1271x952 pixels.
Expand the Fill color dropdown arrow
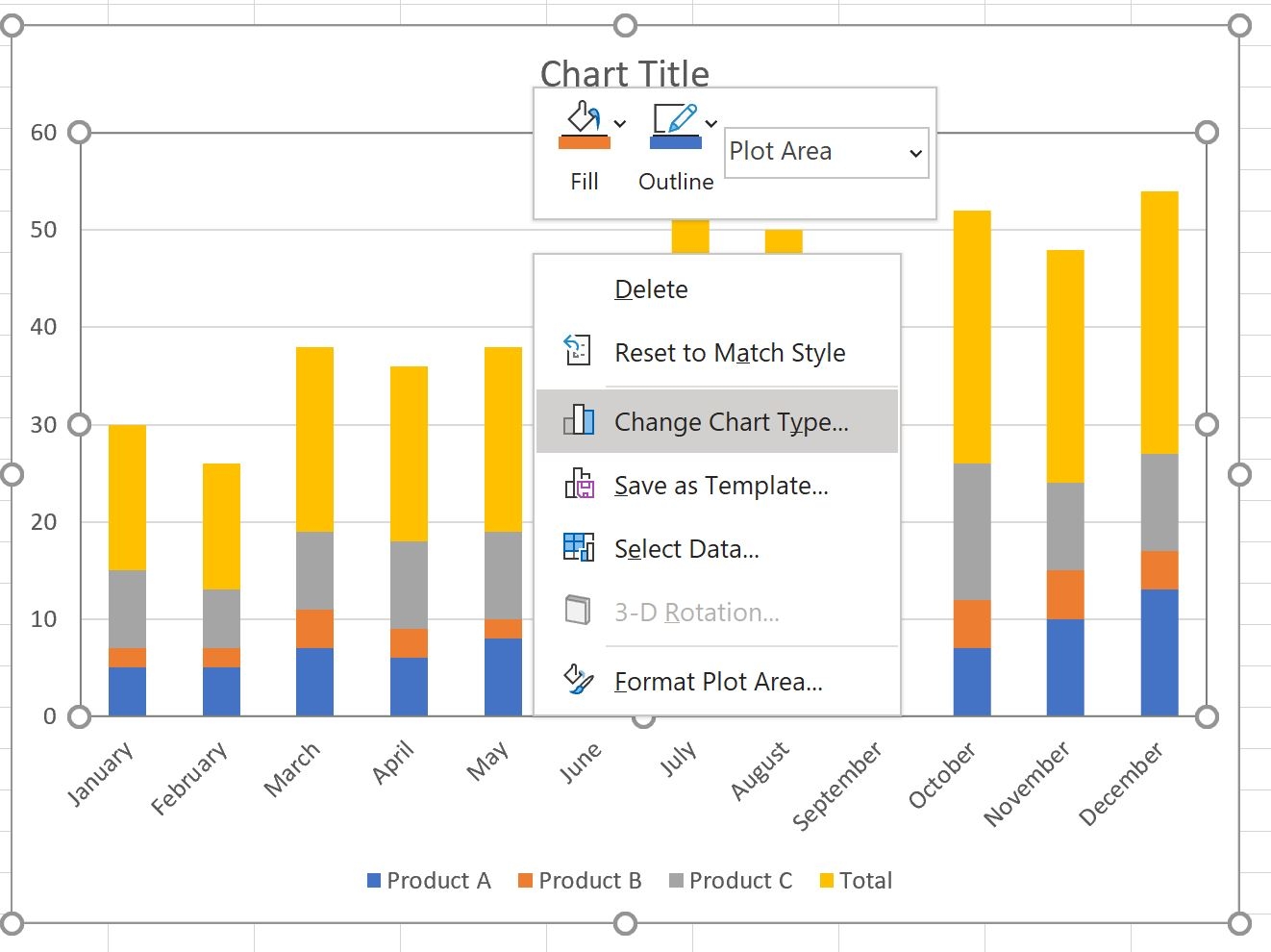click(620, 124)
